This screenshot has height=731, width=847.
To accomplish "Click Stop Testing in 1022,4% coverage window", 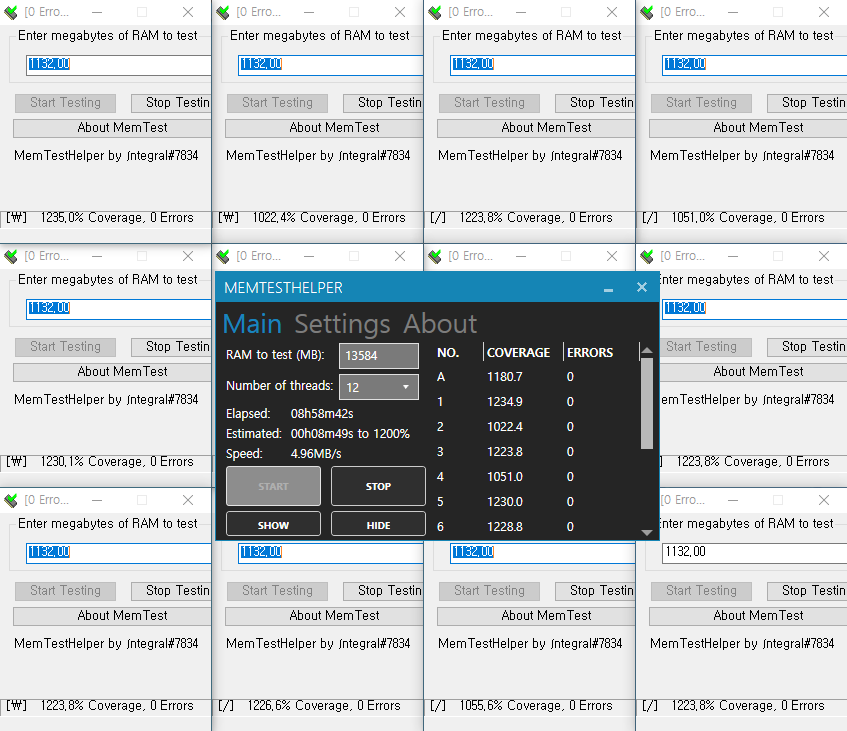I will pos(383,103).
